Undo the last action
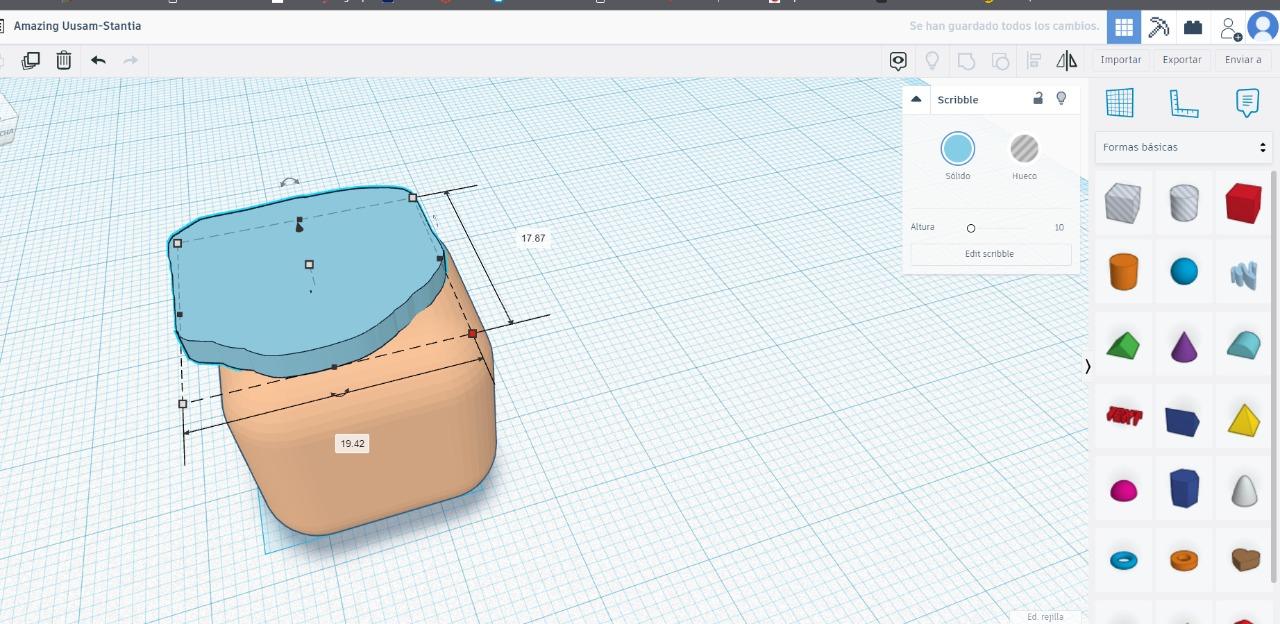 [x=98, y=60]
